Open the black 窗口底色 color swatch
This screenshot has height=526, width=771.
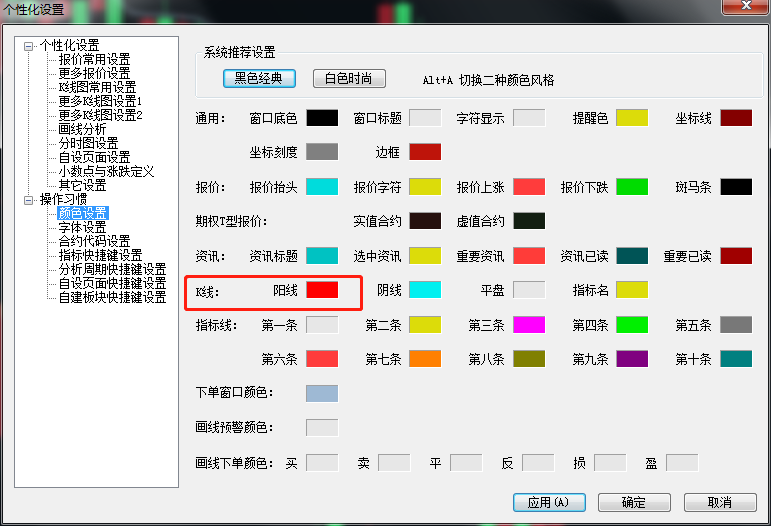pos(322,118)
